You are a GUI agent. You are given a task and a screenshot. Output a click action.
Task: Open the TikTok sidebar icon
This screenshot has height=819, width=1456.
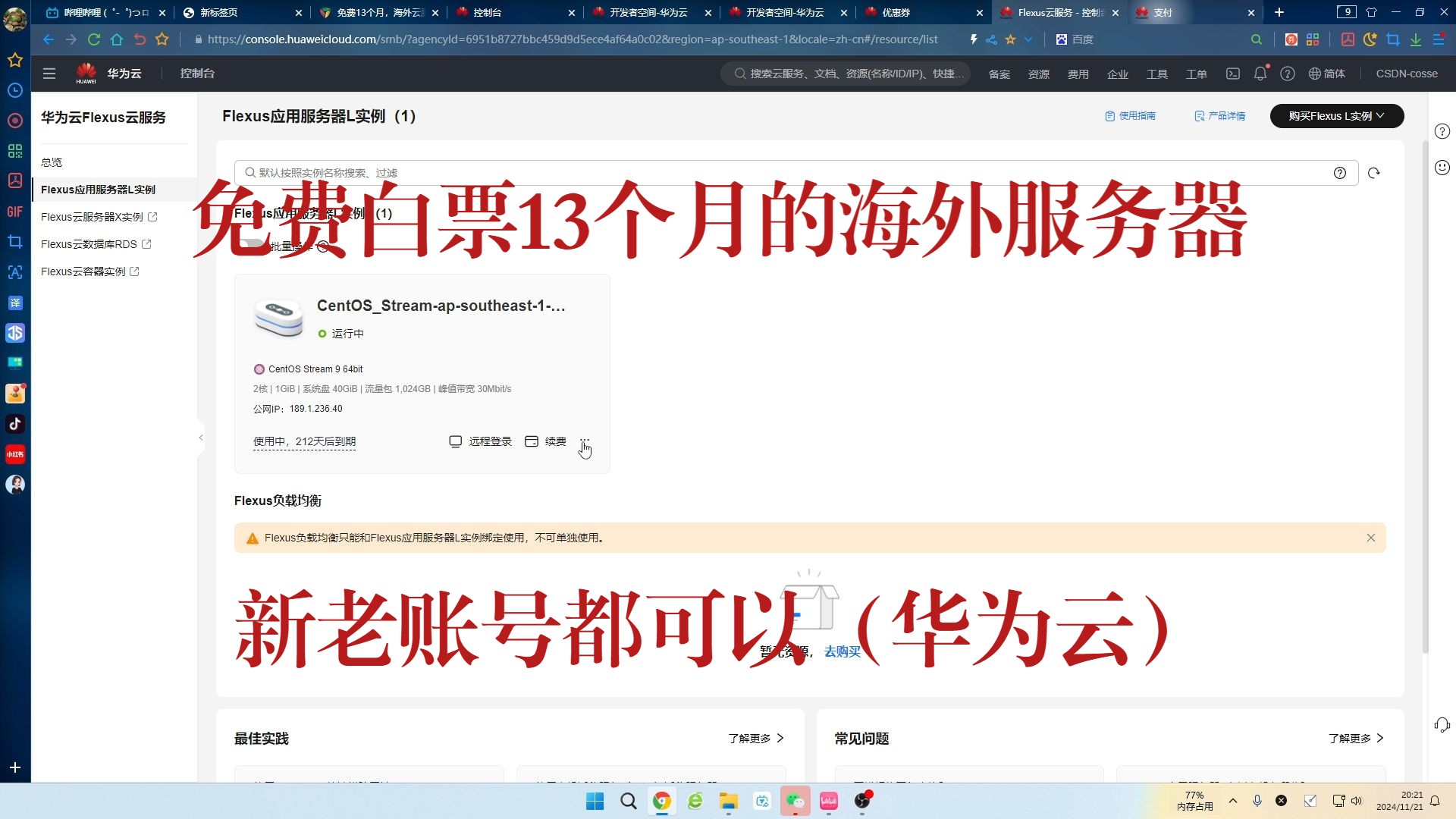tap(15, 424)
